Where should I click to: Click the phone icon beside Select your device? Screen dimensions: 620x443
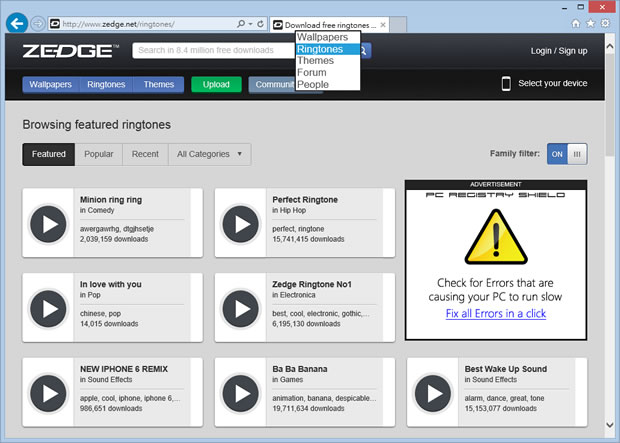click(x=506, y=84)
